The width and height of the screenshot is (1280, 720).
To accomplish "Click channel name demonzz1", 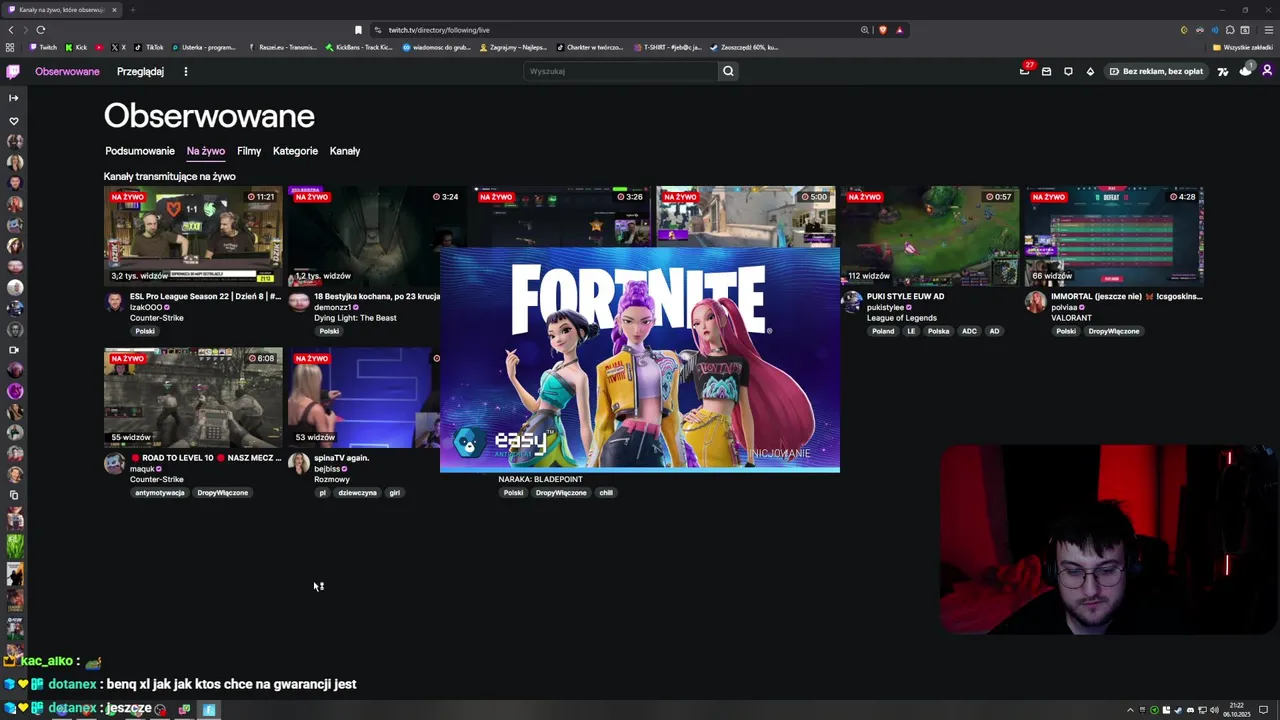I will point(332,307).
